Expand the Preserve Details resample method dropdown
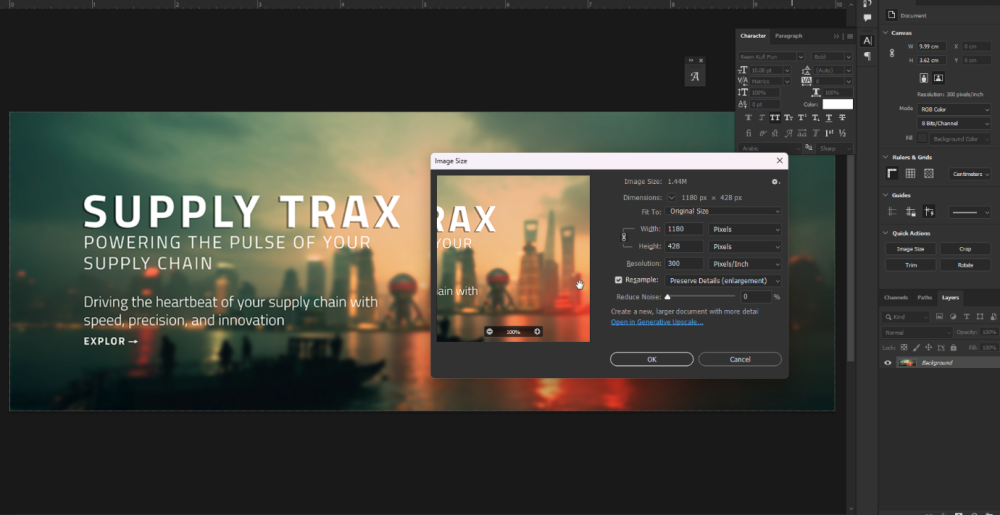The height and width of the screenshot is (515, 1000). click(724, 280)
